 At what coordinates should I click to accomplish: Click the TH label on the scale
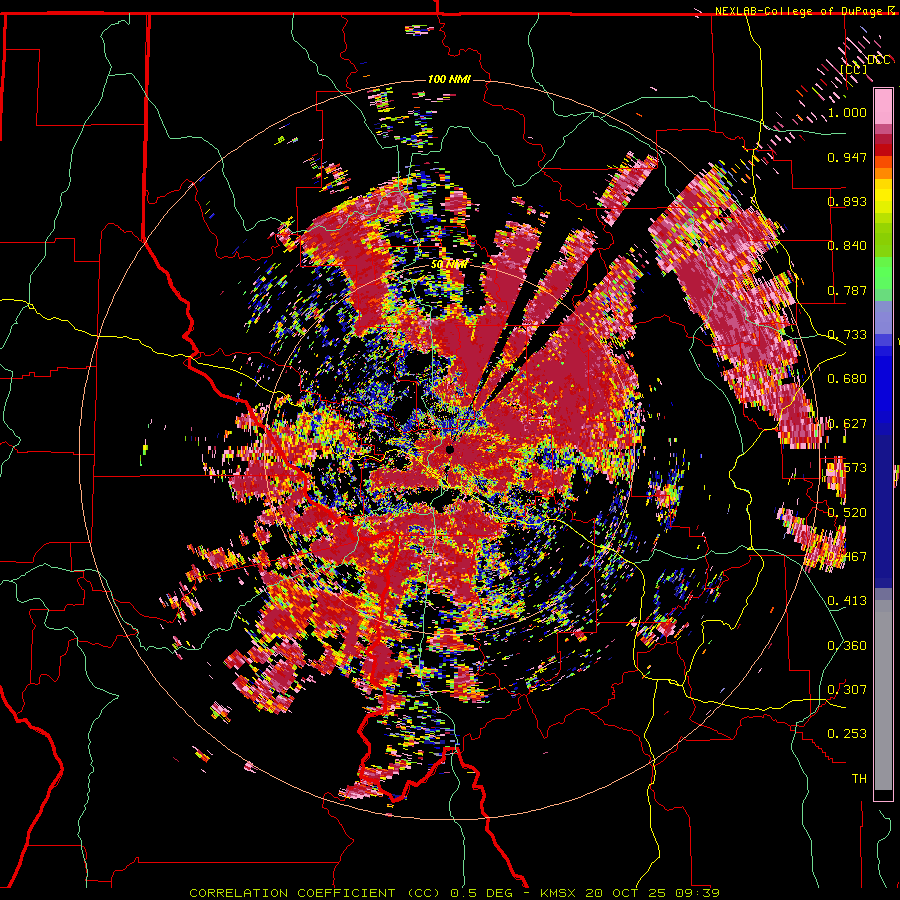(859, 779)
